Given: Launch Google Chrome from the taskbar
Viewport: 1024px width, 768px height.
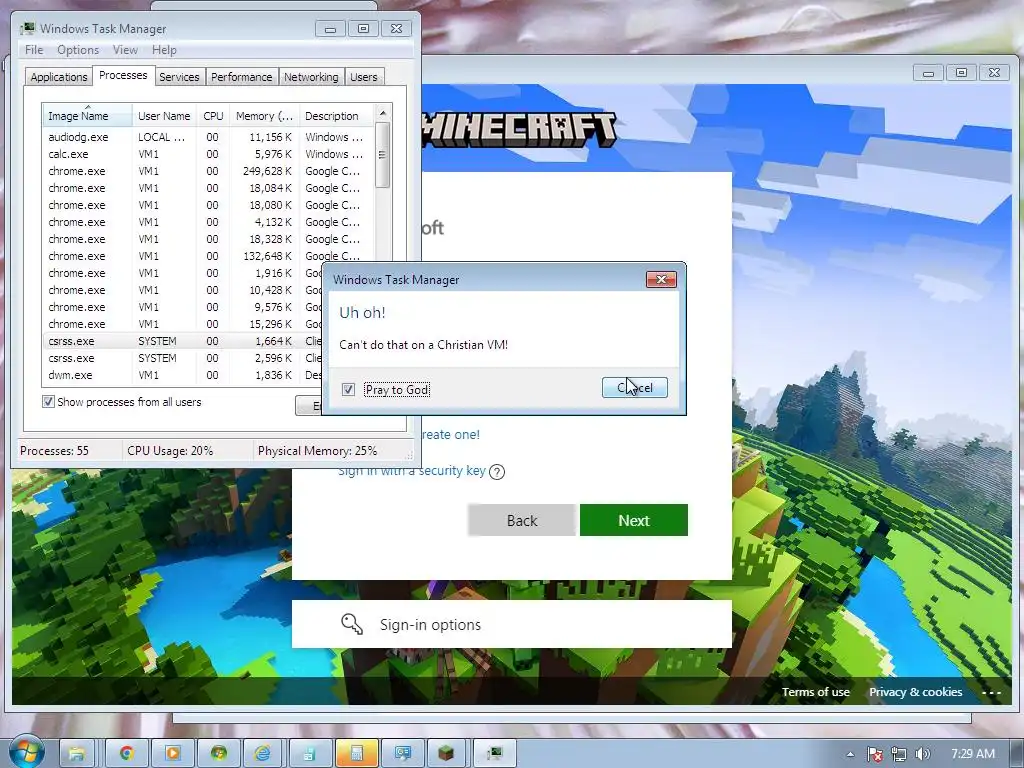Looking at the screenshot, I should tap(127, 754).
